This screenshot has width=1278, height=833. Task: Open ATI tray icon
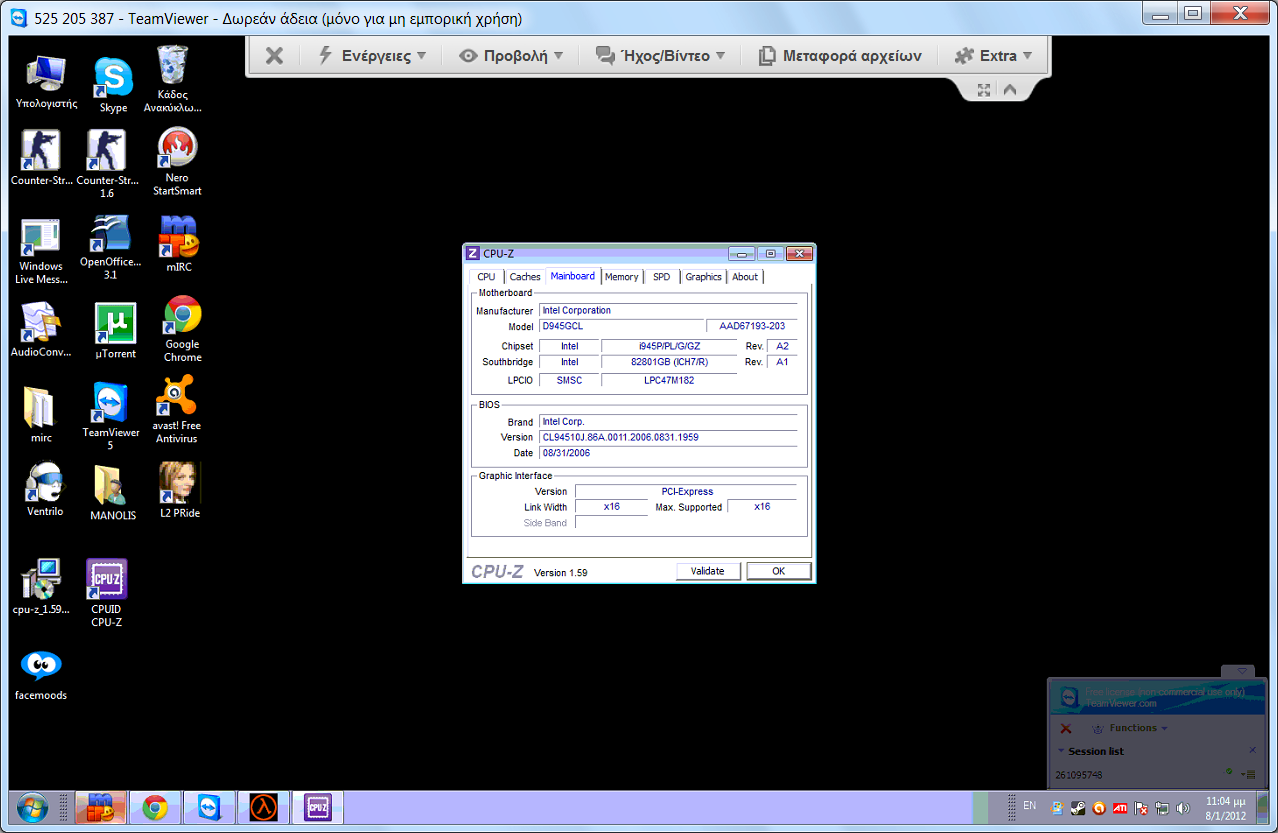coord(1121,808)
